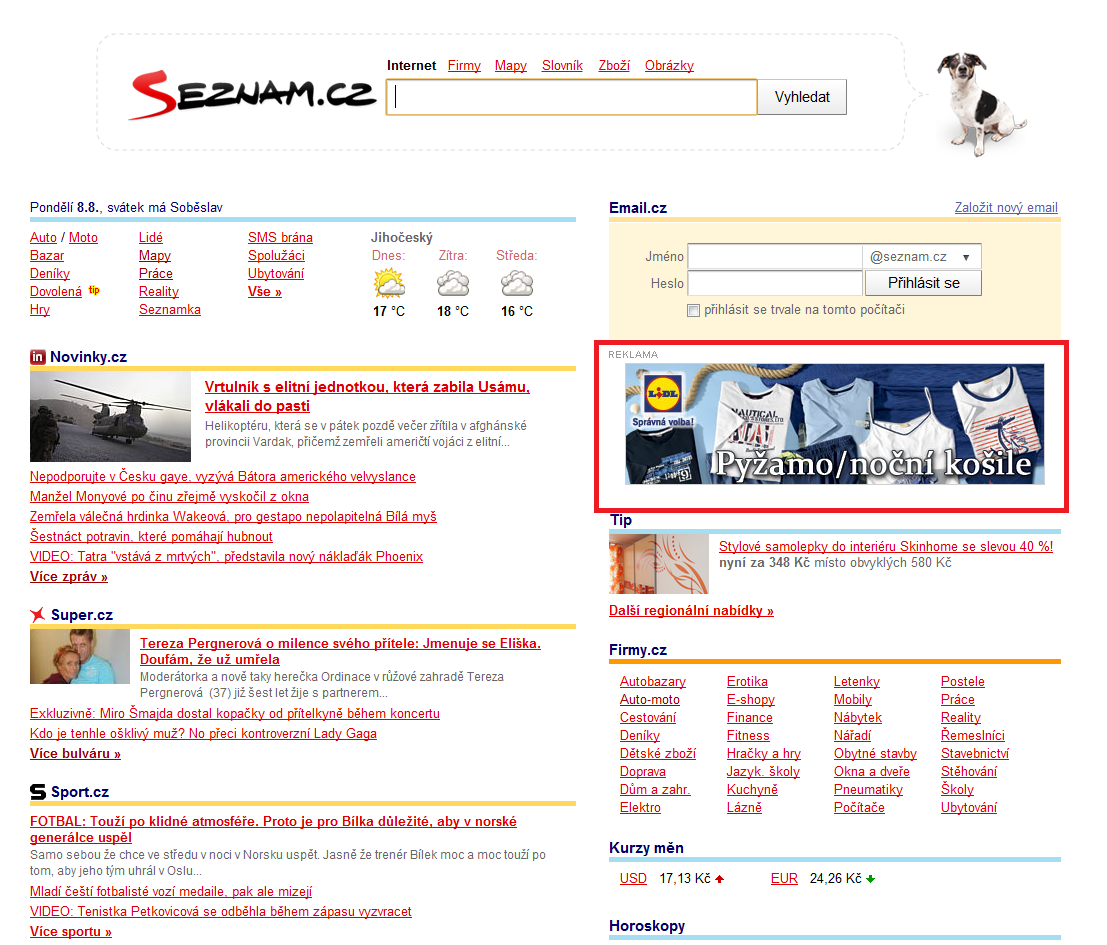Viewport: 1107px width, 945px height.
Task: Click the red USD up arrow
Action: pyautogui.click(x=719, y=879)
